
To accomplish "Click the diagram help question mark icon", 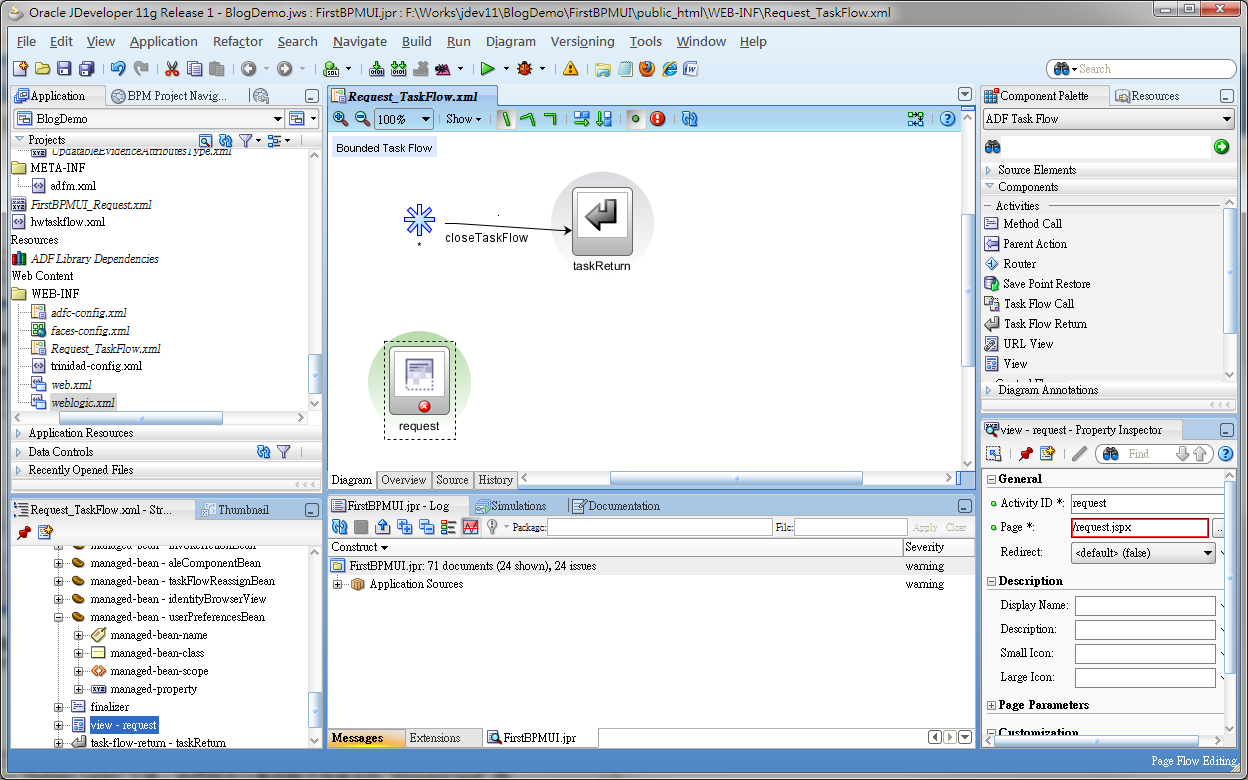I will tap(948, 118).
